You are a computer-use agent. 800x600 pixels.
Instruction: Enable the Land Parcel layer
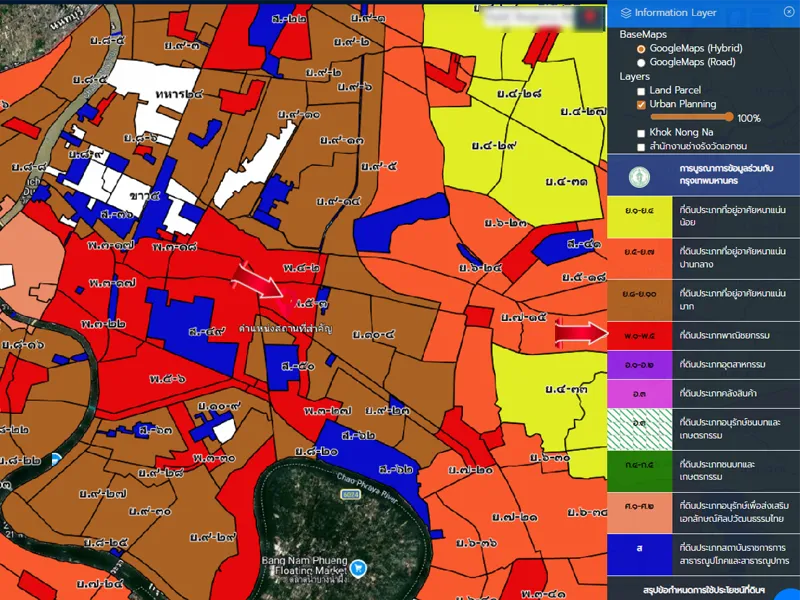coord(641,90)
